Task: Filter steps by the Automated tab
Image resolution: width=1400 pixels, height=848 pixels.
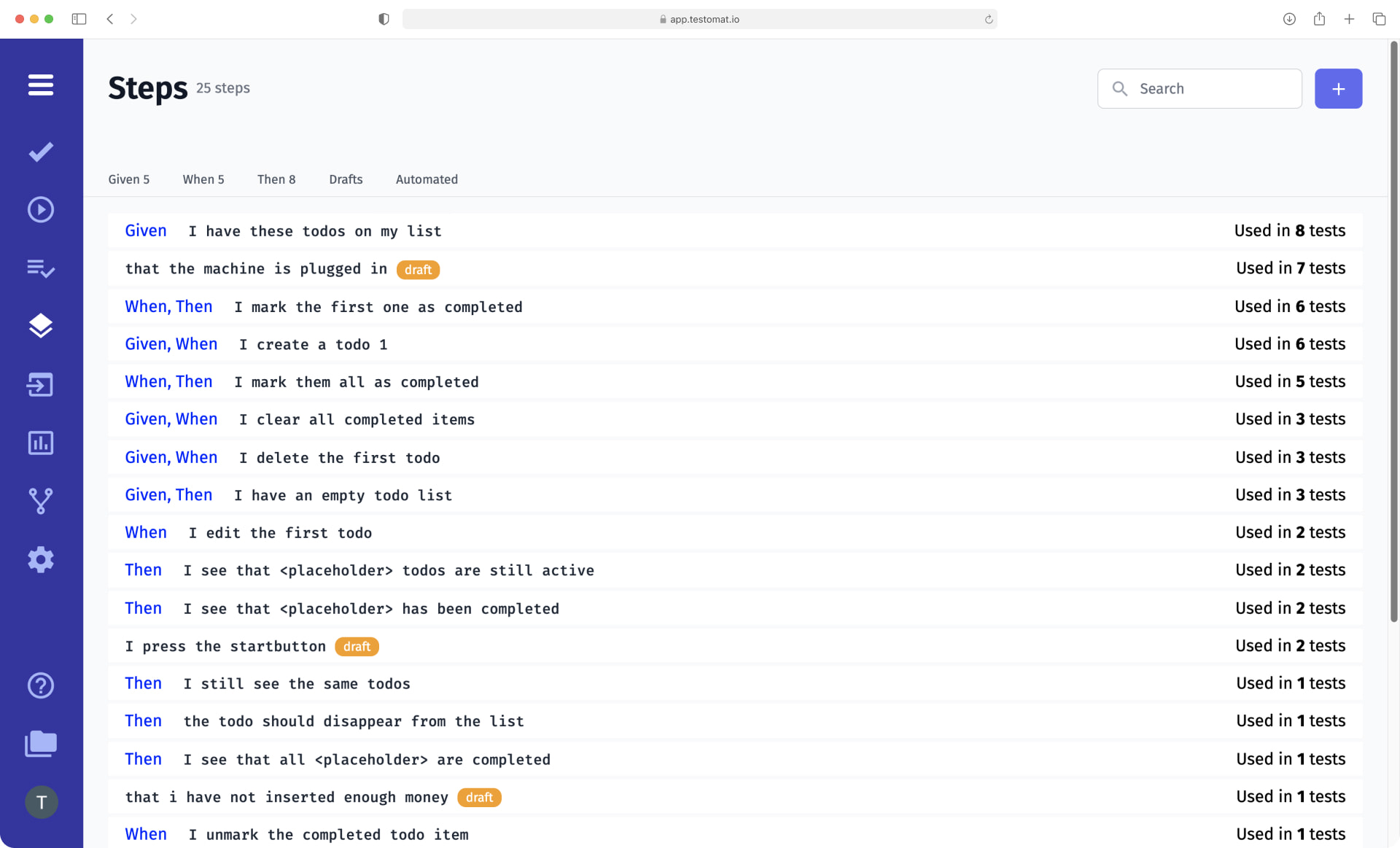Action: (427, 179)
